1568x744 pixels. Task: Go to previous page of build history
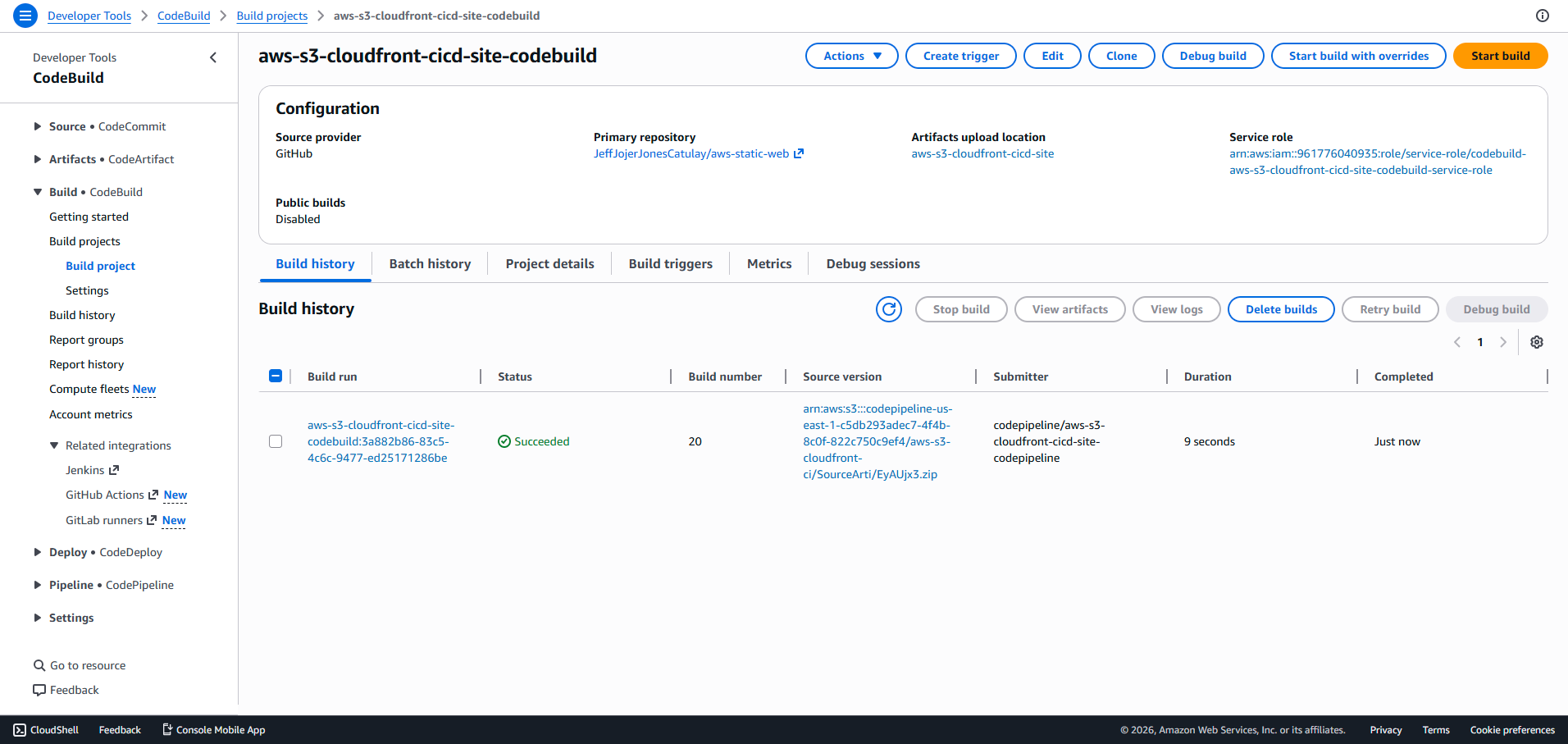[x=1457, y=342]
